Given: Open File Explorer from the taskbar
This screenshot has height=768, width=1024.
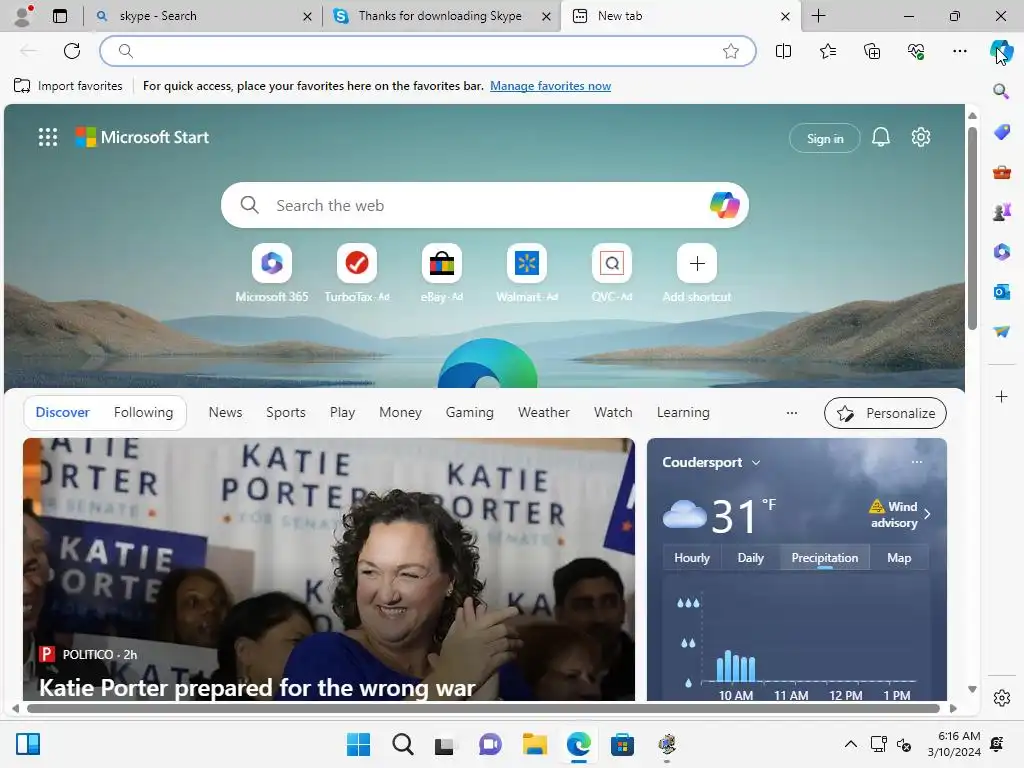Looking at the screenshot, I should (x=534, y=744).
